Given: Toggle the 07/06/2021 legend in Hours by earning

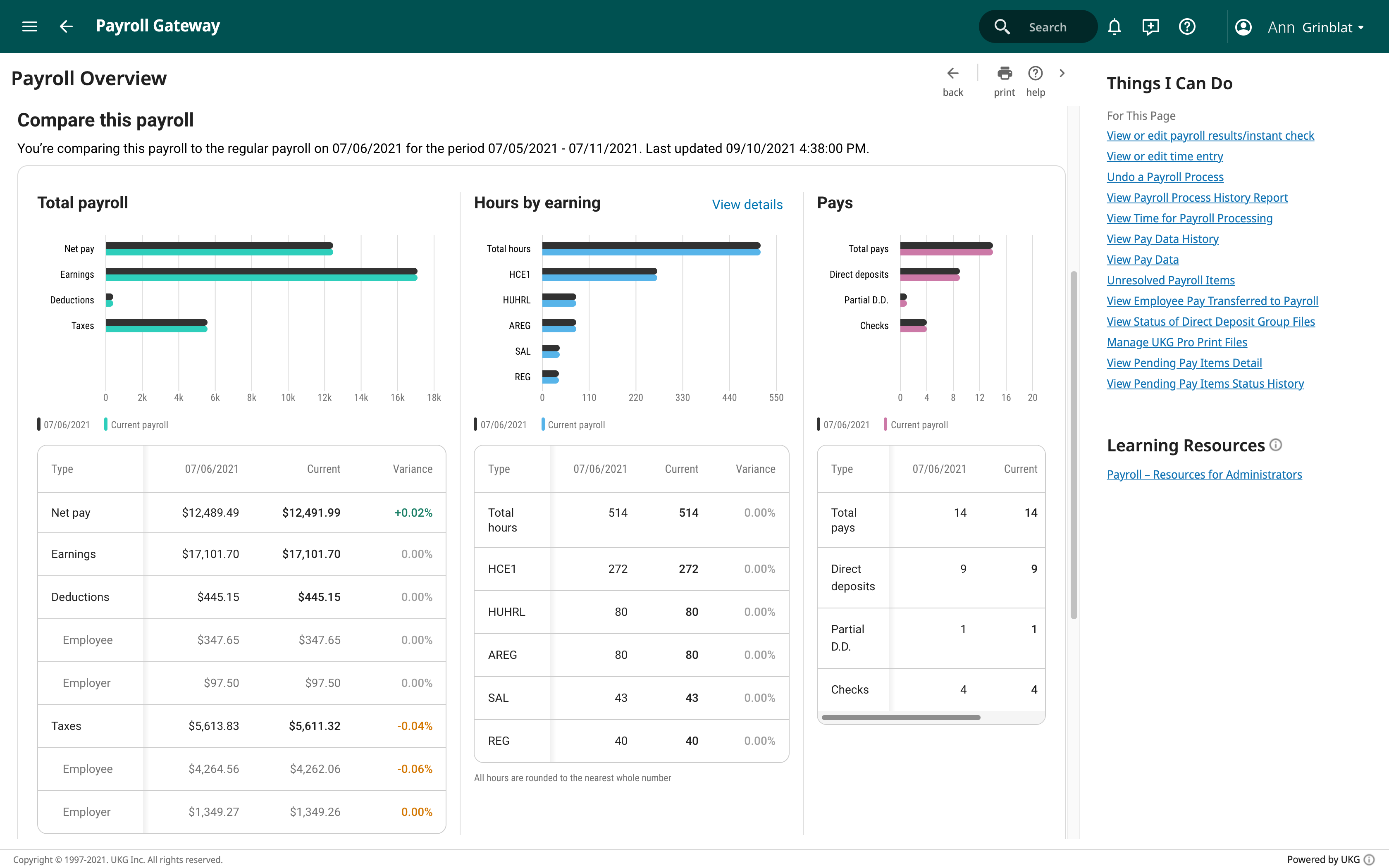Looking at the screenshot, I should click(504, 425).
